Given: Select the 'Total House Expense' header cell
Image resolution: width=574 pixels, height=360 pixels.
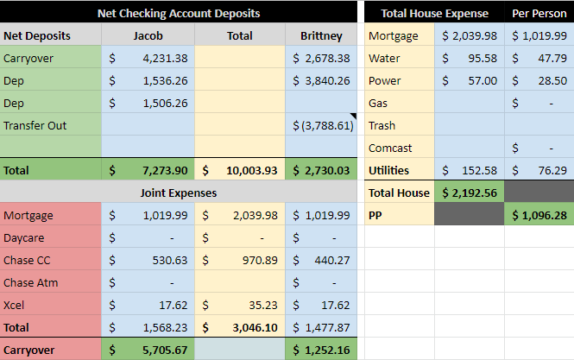Looking at the screenshot, I should 434,12.
